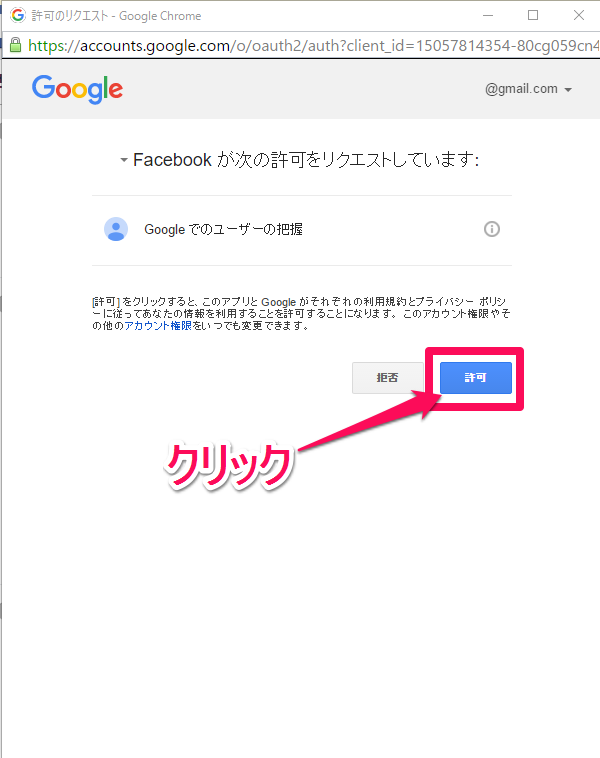Close the permission request window
The height and width of the screenshot is (758, 600).
[x=579, y=15]
